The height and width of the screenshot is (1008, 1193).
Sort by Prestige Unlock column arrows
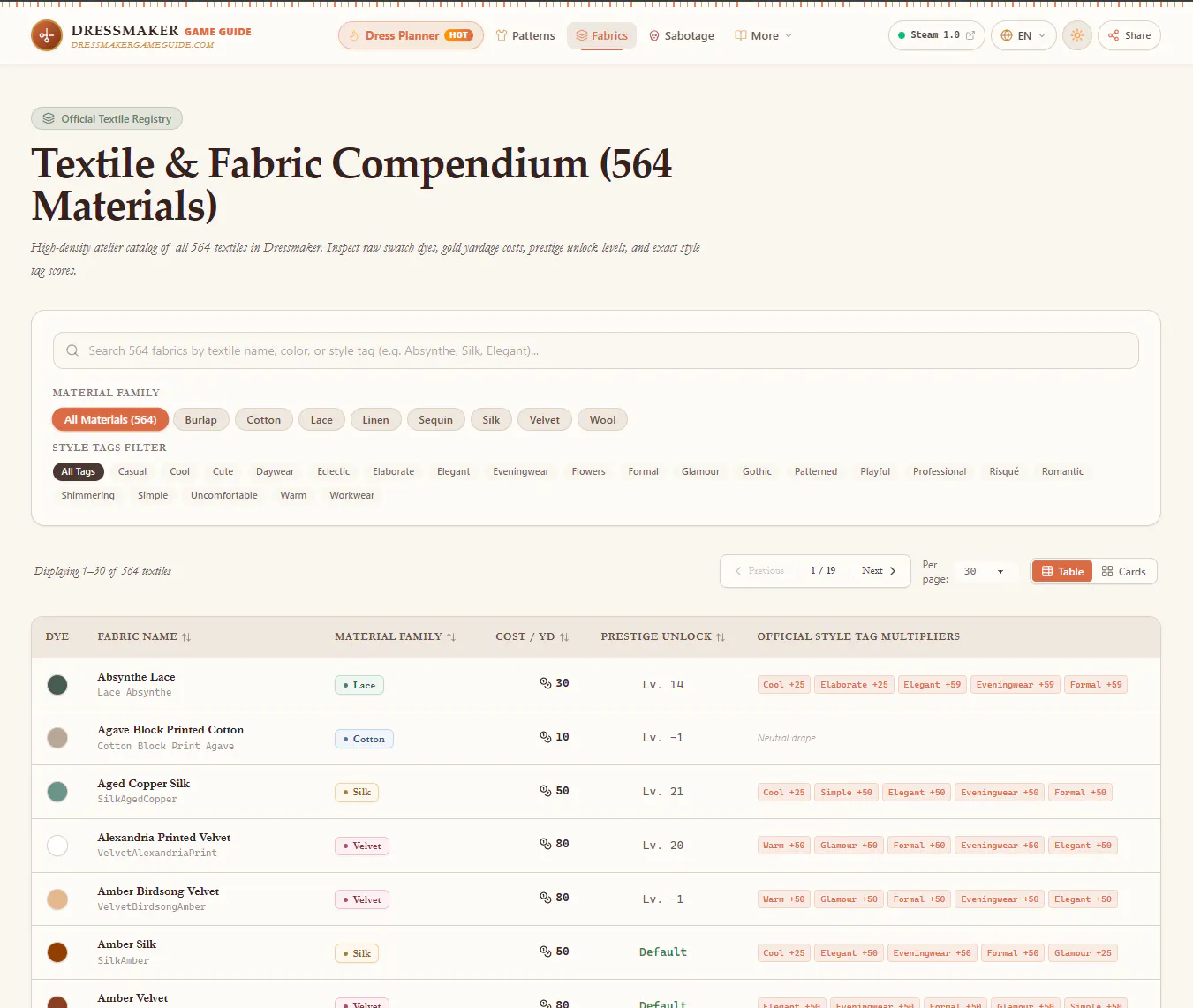pos(721,636)
